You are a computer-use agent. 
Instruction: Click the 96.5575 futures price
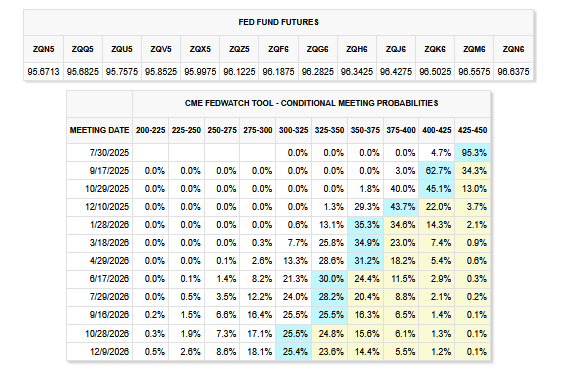click(x=474, y=72)
